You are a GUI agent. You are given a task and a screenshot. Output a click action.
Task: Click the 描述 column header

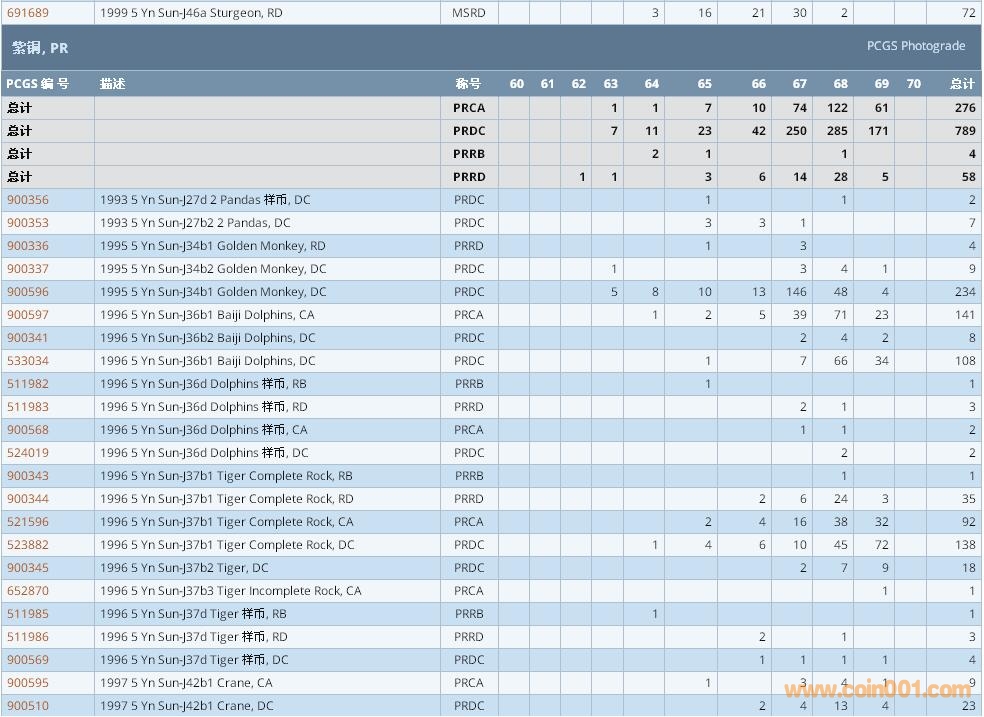(x=113, y=84)
